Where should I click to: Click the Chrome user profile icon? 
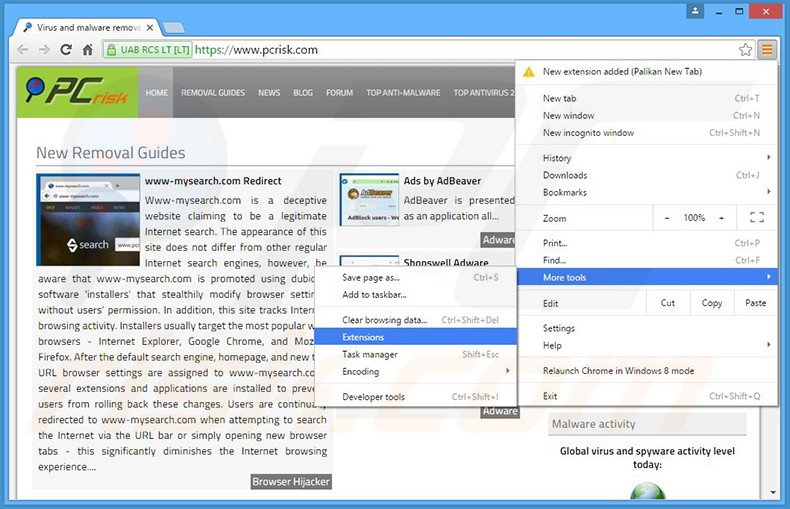click(x=695, y=11)
